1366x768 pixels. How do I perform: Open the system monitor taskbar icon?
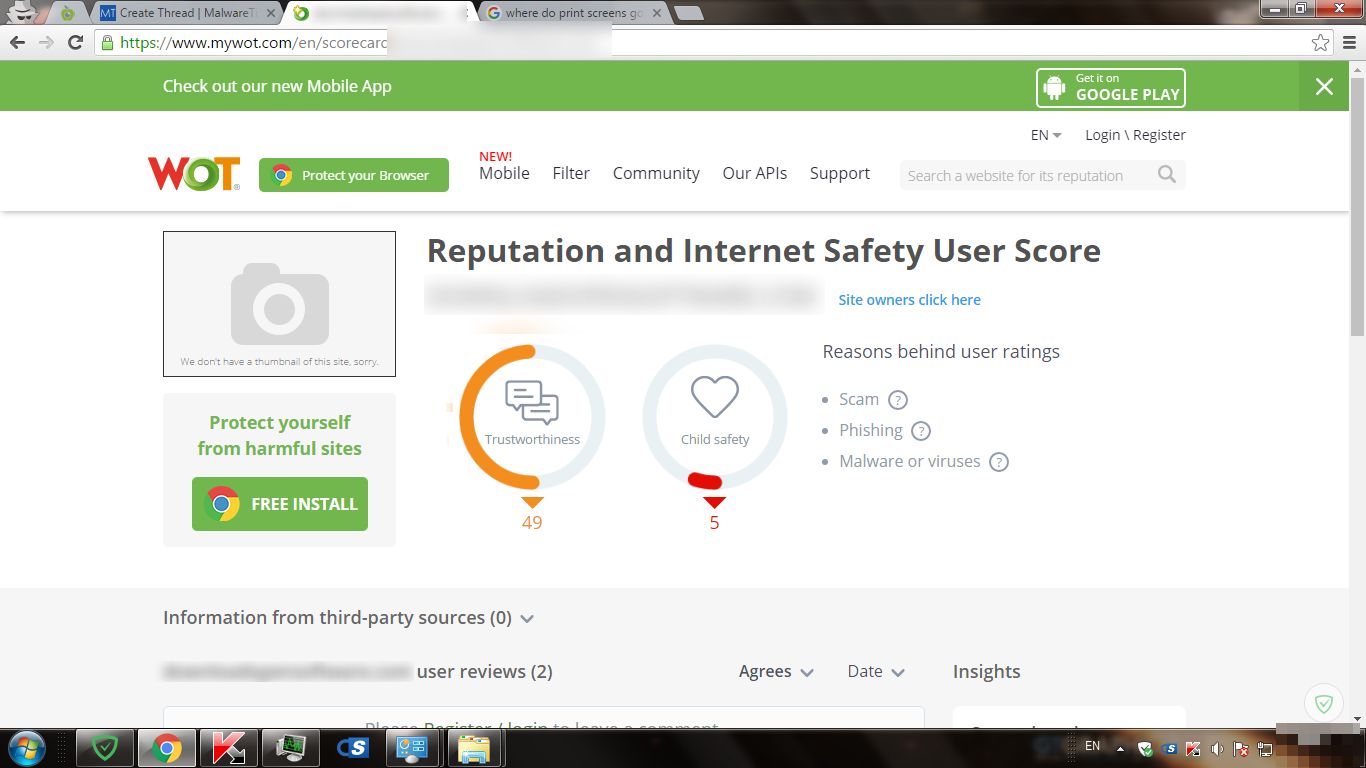290,748
